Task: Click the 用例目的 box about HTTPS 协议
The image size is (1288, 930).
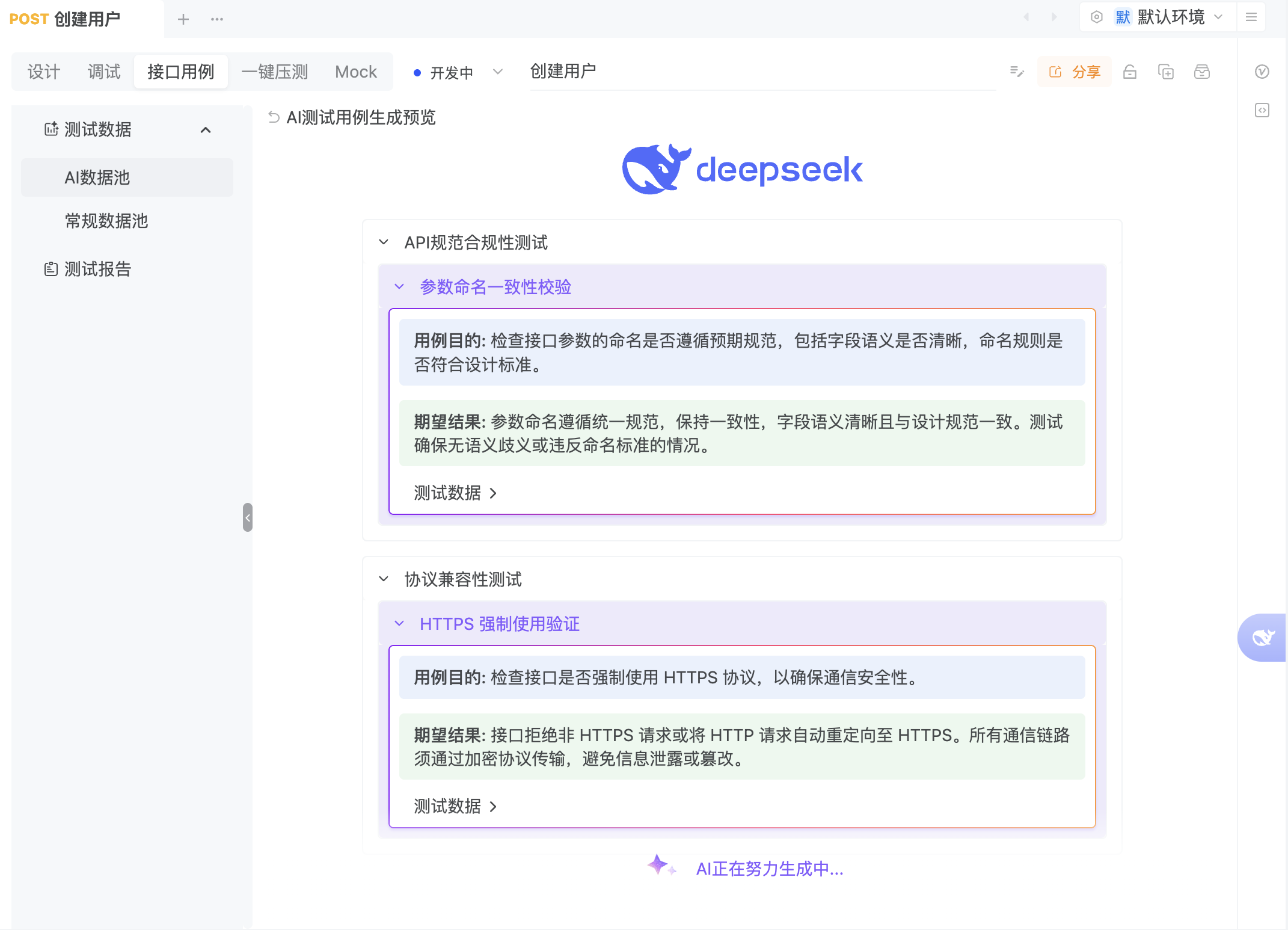Action: pos(742,677)
